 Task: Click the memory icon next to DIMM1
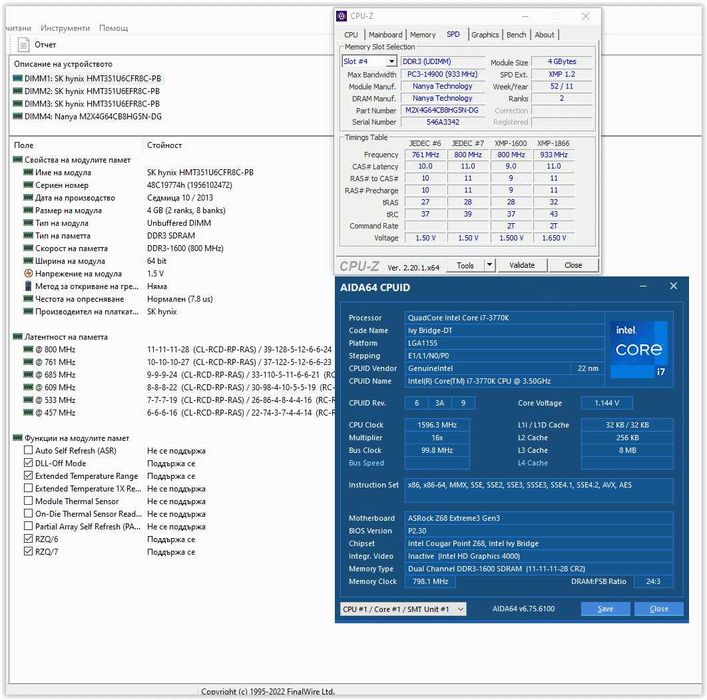point(18,78)
